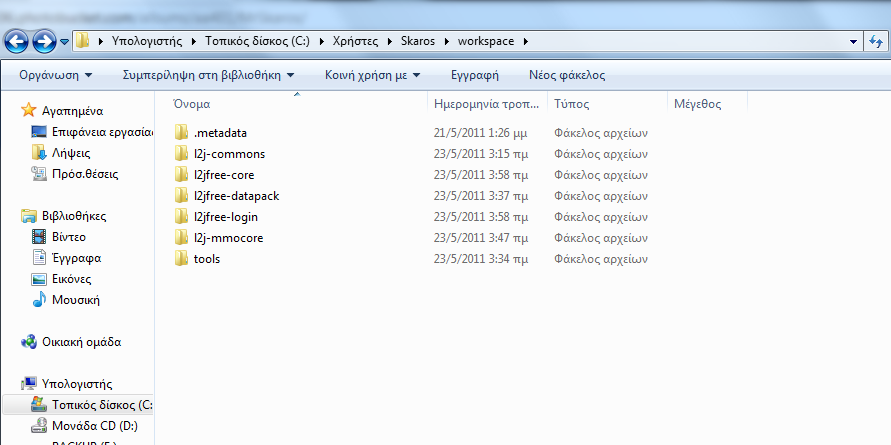Sort by Ημερομηνία τροπ... column header
Image resolution: width=891 pixels, height=445 pixels.
[x=487, y=104]
